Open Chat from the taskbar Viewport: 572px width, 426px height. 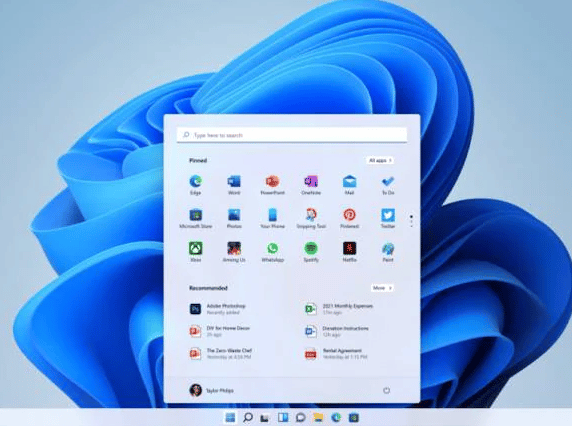coord(301,417)
